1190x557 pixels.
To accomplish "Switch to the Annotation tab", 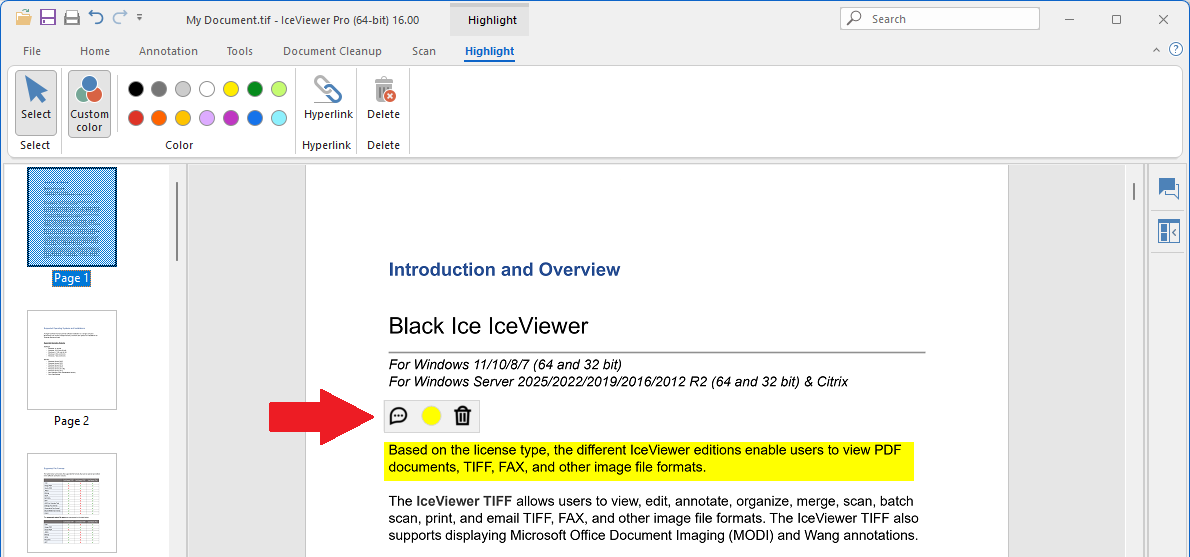I will coord(168,52).
